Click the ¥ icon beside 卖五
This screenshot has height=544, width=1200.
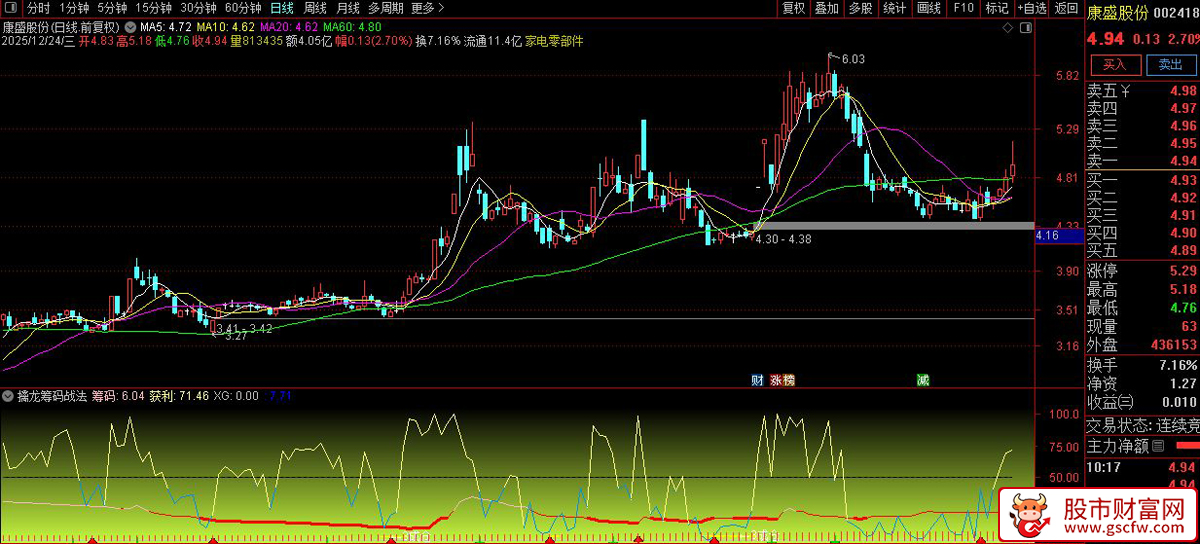[x=1126, y=92]
